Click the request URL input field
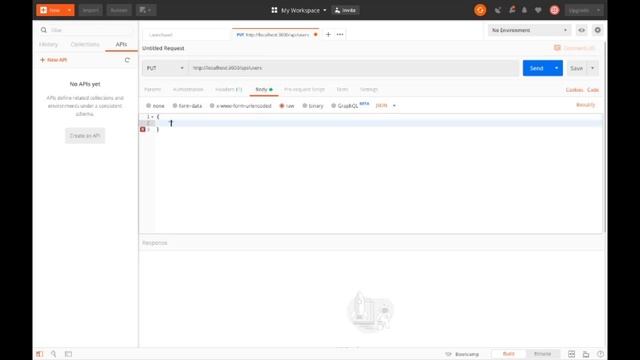 coord(353,68)
